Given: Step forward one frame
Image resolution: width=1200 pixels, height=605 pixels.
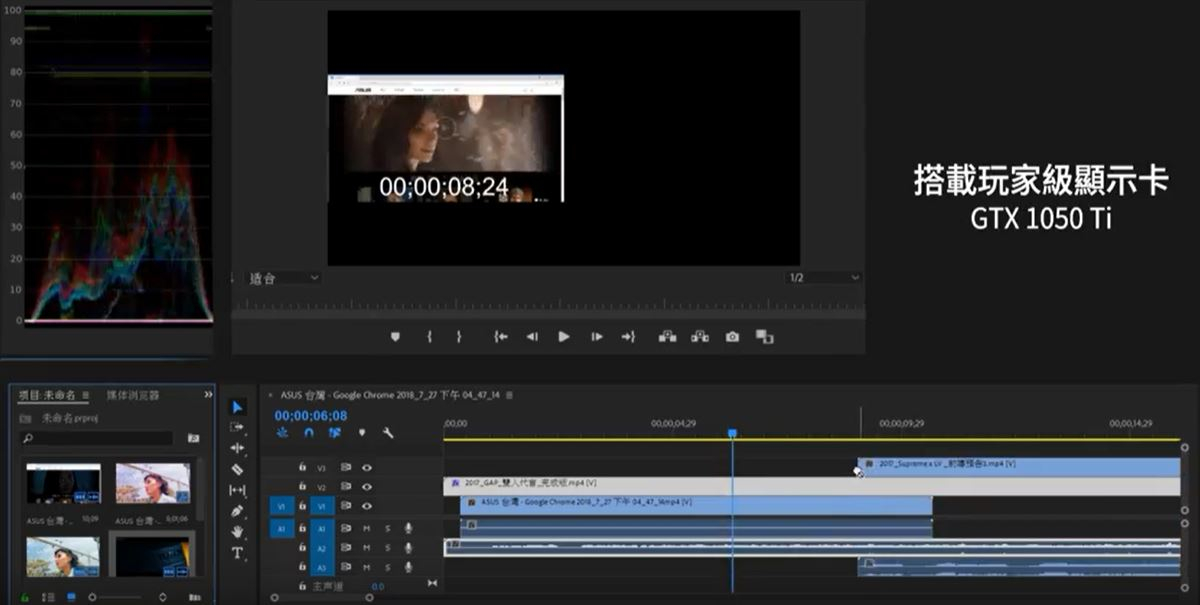Looking at the screenshot, I should [x=597, y=337].
